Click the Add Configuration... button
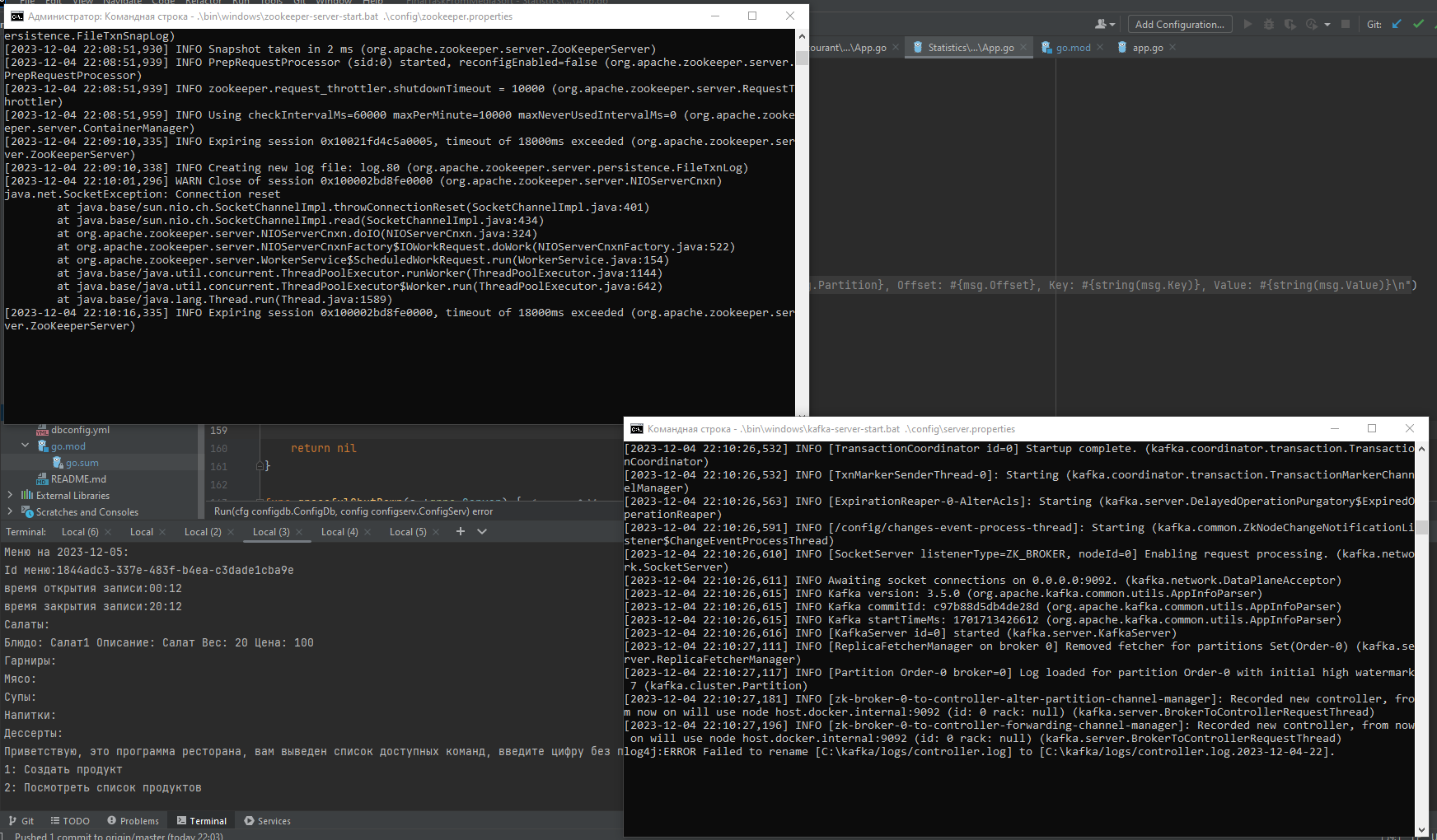This screenshot has height=840, width=1437. coord(1180,25)
